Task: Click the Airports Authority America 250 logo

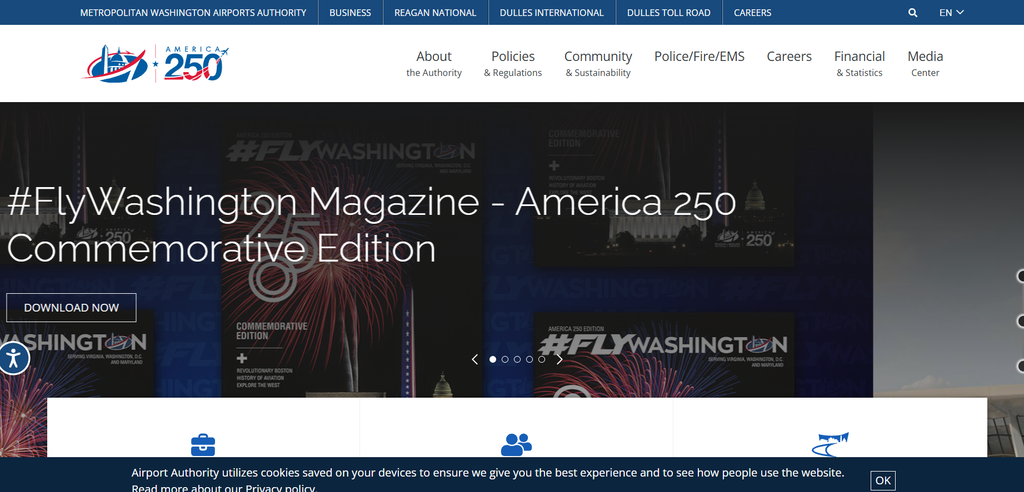Action: pyautogui.click(x=156, y=63)
